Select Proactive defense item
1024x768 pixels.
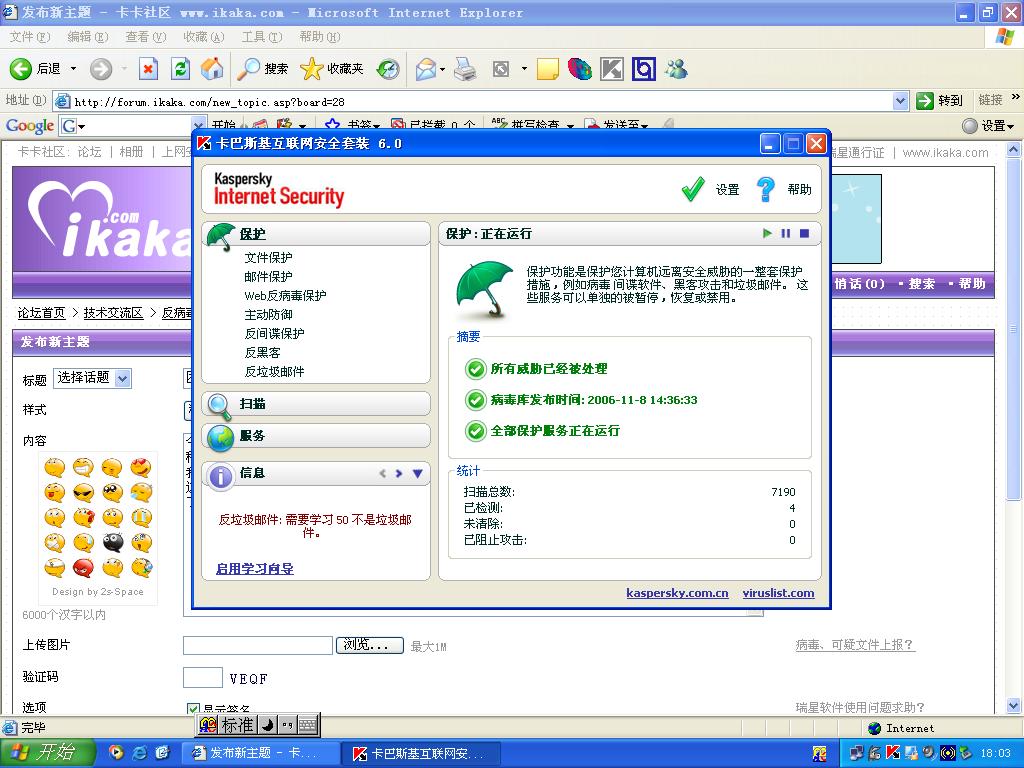268,314
